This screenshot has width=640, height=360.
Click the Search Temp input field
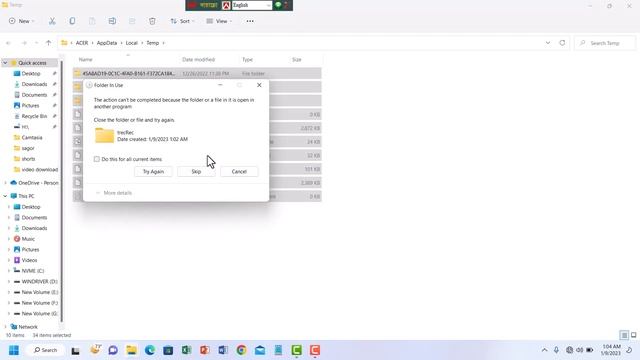click(x=605, y=43)
